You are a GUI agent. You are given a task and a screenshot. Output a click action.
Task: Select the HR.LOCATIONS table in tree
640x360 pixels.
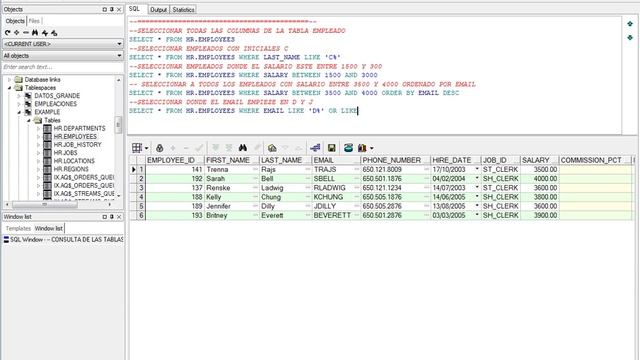click(x=74, y=161)
